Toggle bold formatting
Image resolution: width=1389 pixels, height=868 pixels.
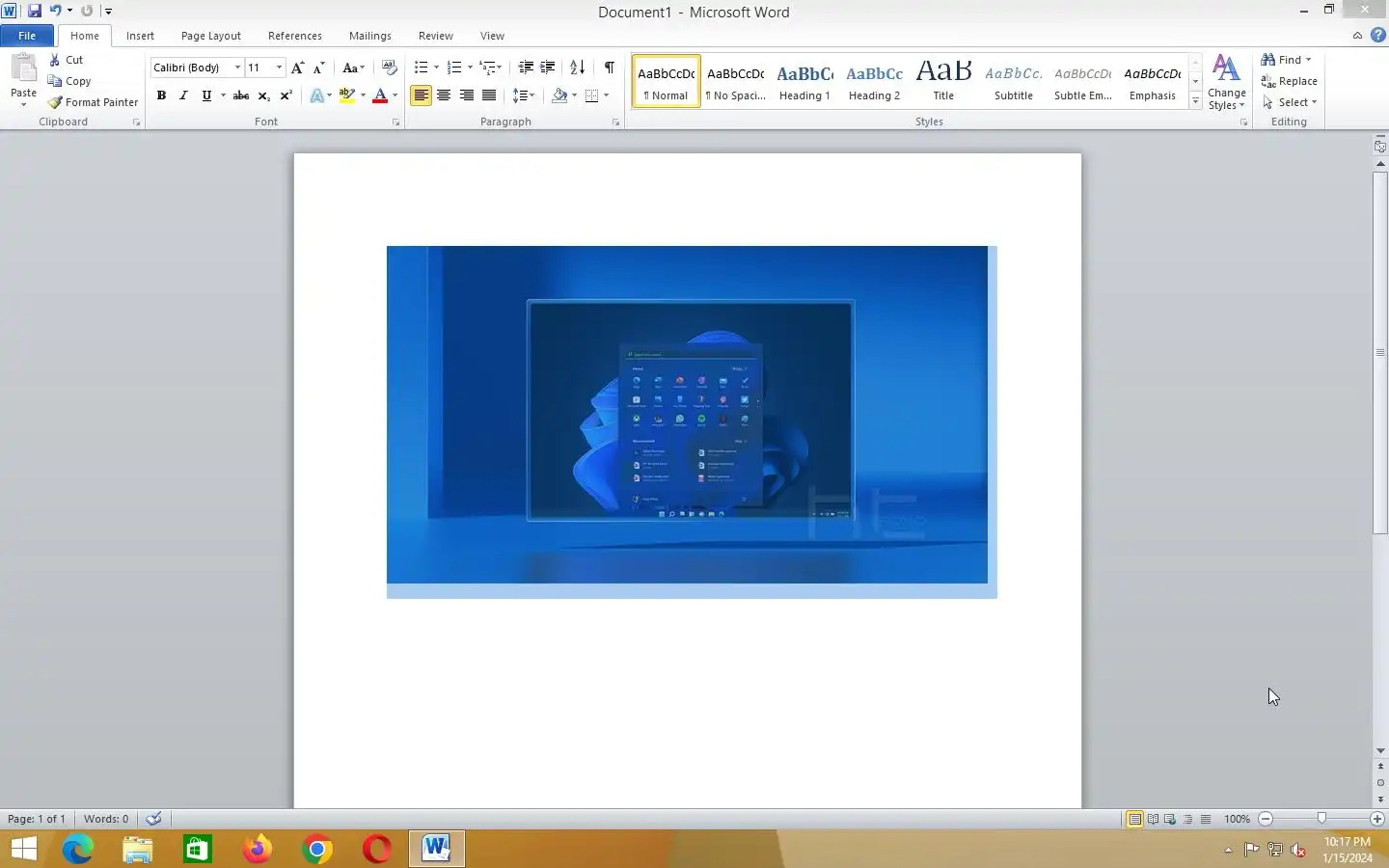click(161, 95)
